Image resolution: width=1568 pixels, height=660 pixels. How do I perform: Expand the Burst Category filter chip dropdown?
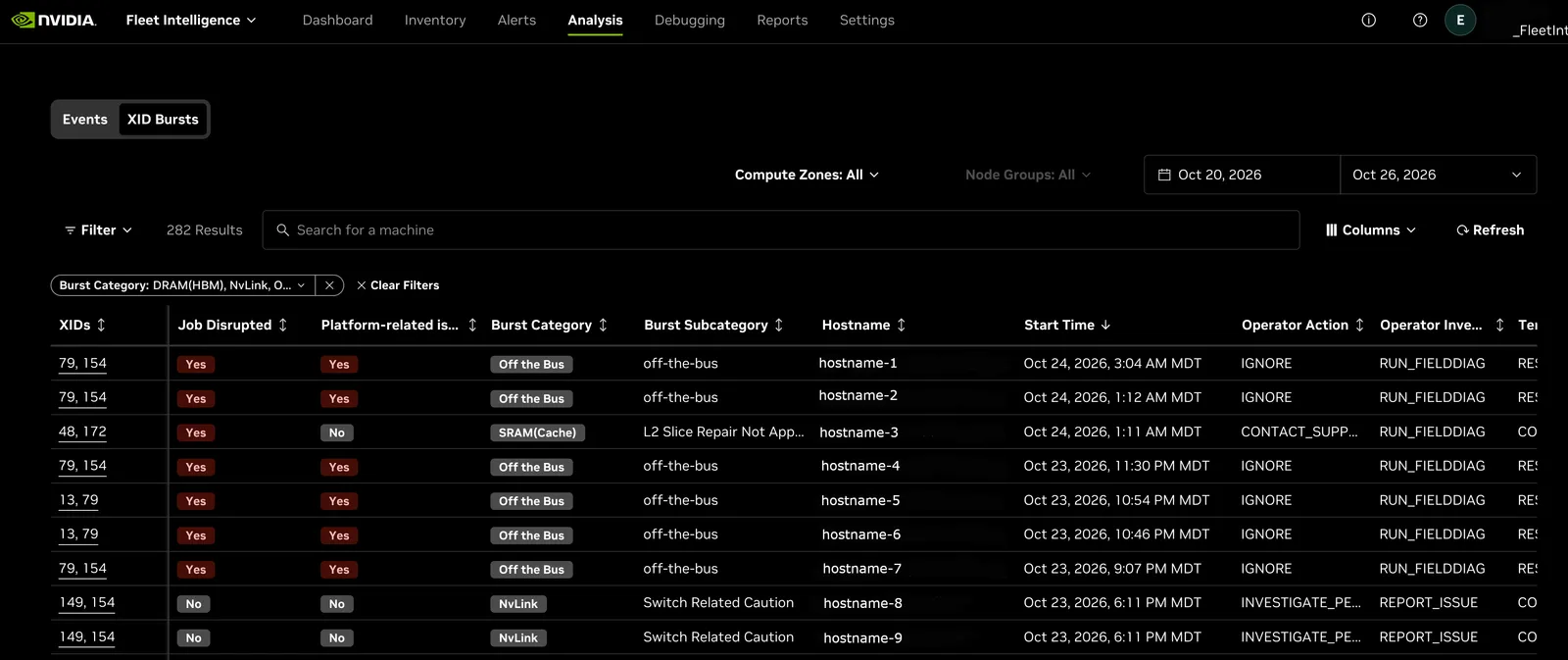pyautogui.click(x=301, y=285)
